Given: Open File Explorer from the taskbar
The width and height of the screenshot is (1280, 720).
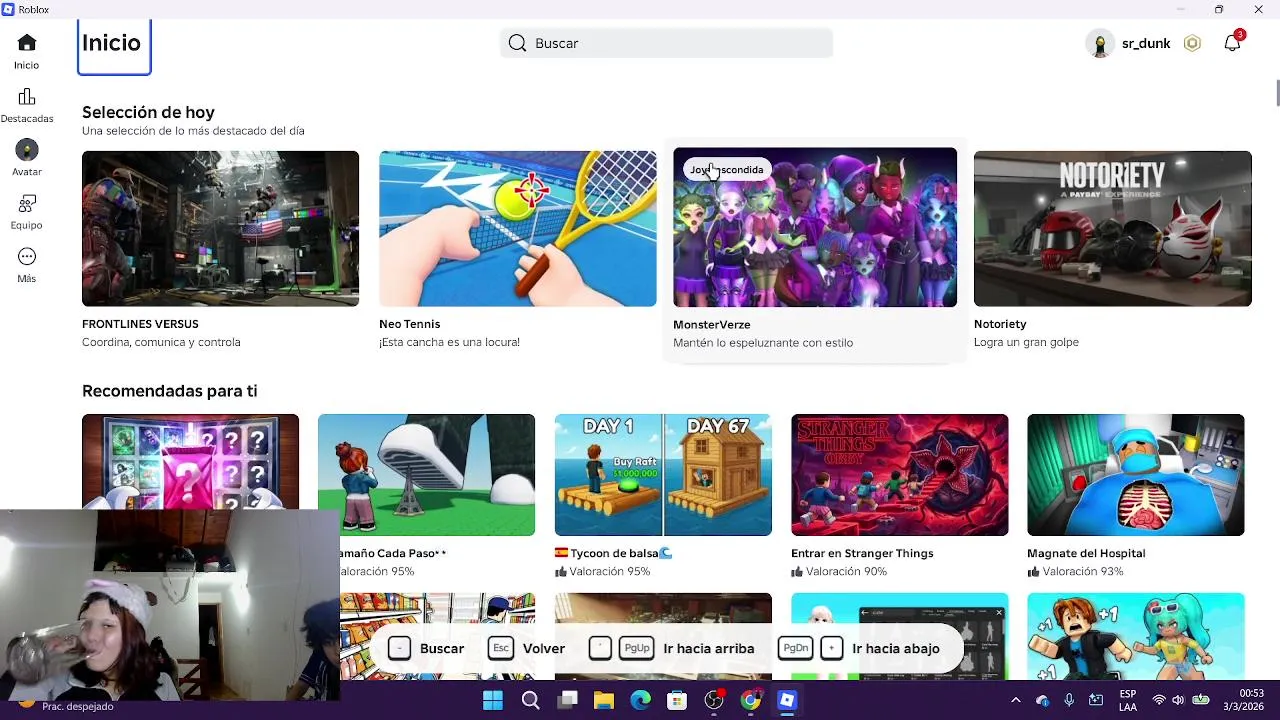Looking at the screenshot, I should [x=604, y=700].
